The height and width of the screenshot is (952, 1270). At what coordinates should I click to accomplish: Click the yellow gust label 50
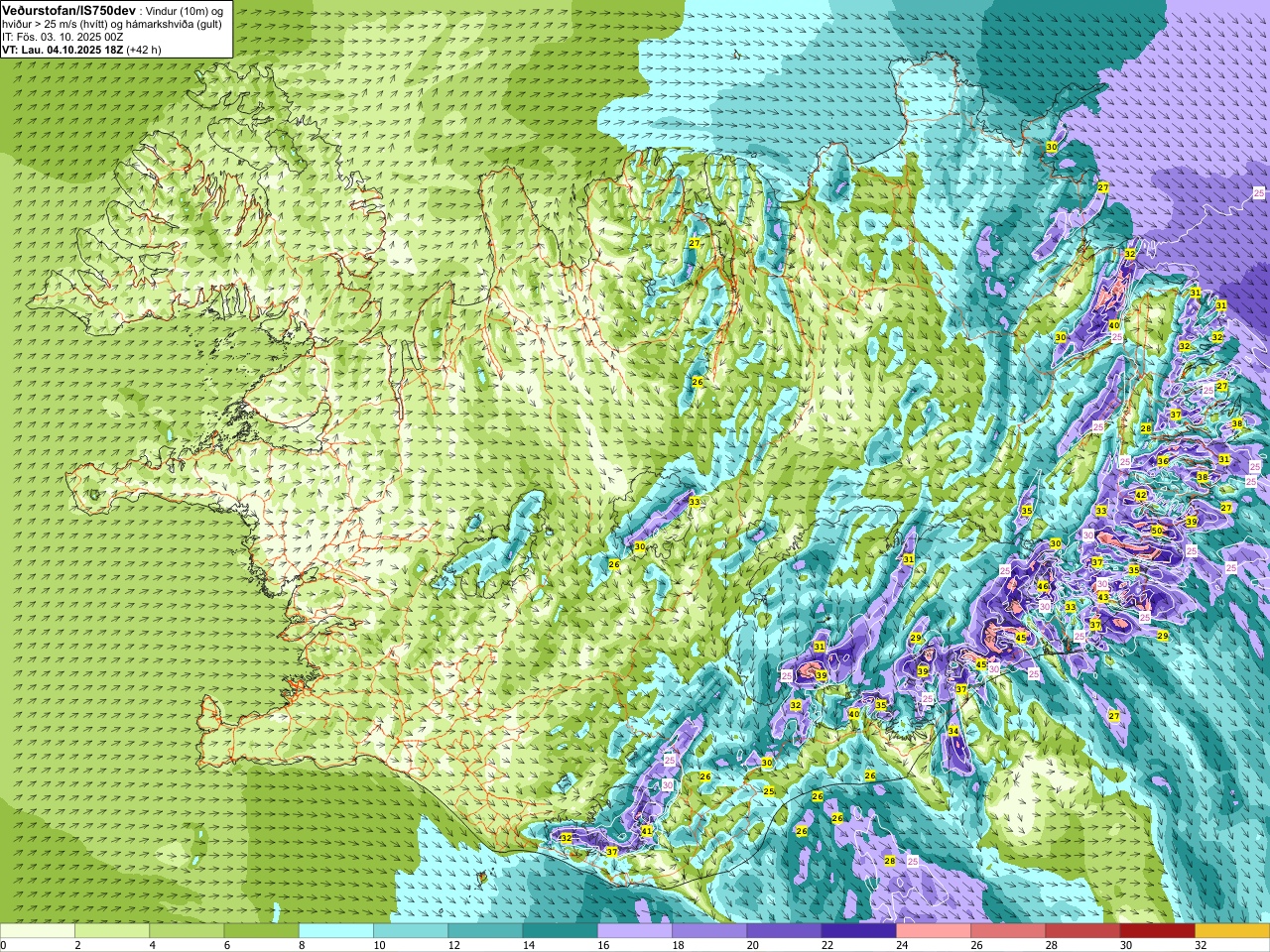[1157, 531]
